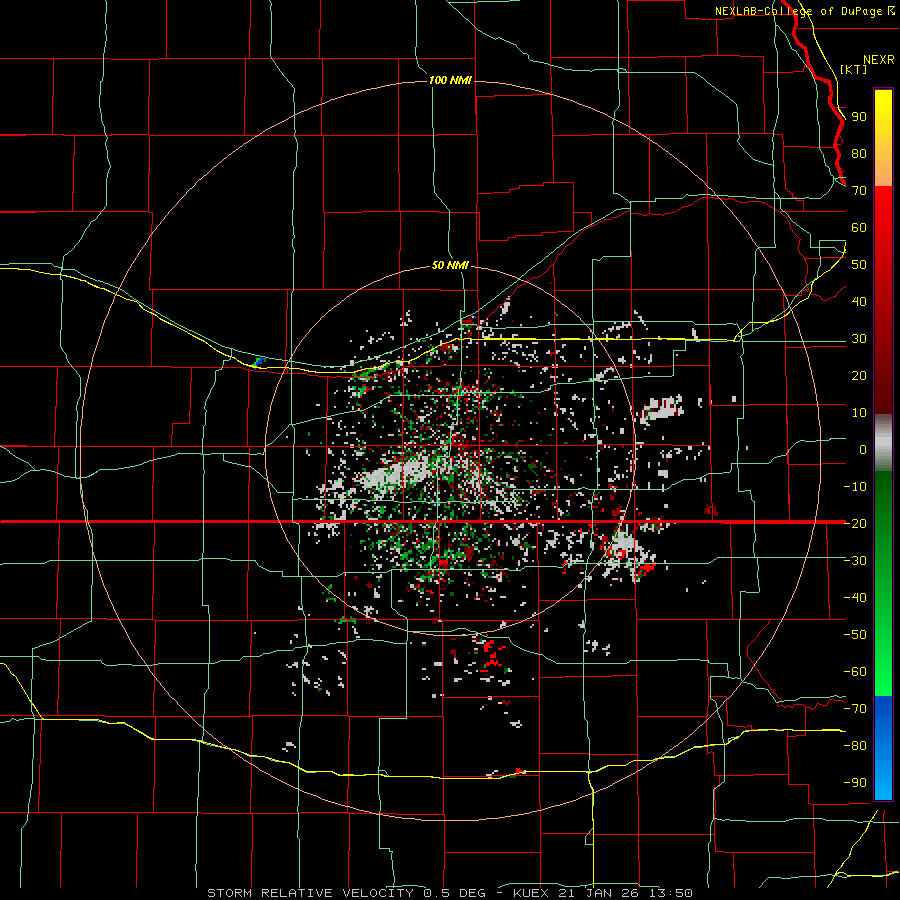Click the -60 knot scale label
This screenshot has width=900, height=900.
[855, 672]
